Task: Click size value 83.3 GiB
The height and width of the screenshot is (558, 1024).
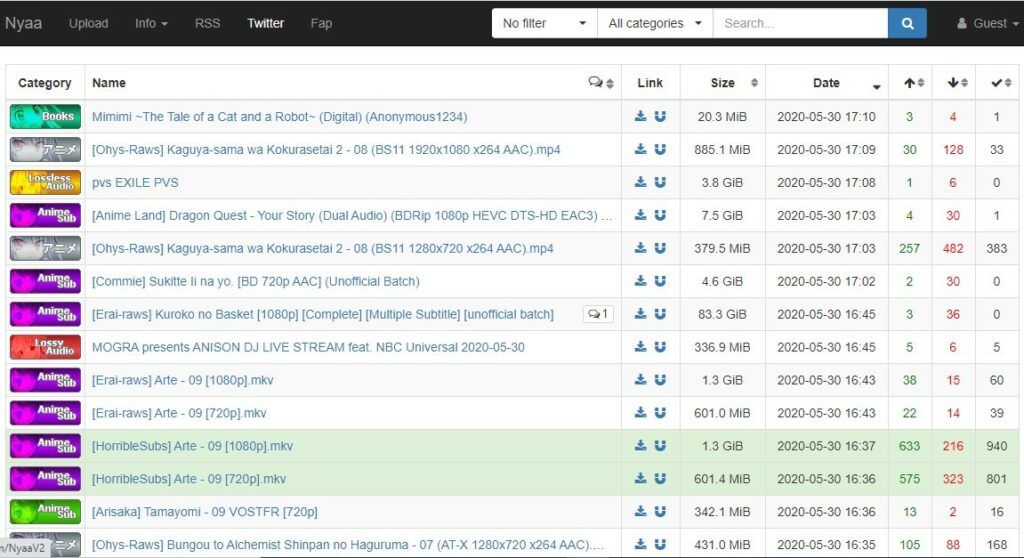Action: tap(722, 314)
